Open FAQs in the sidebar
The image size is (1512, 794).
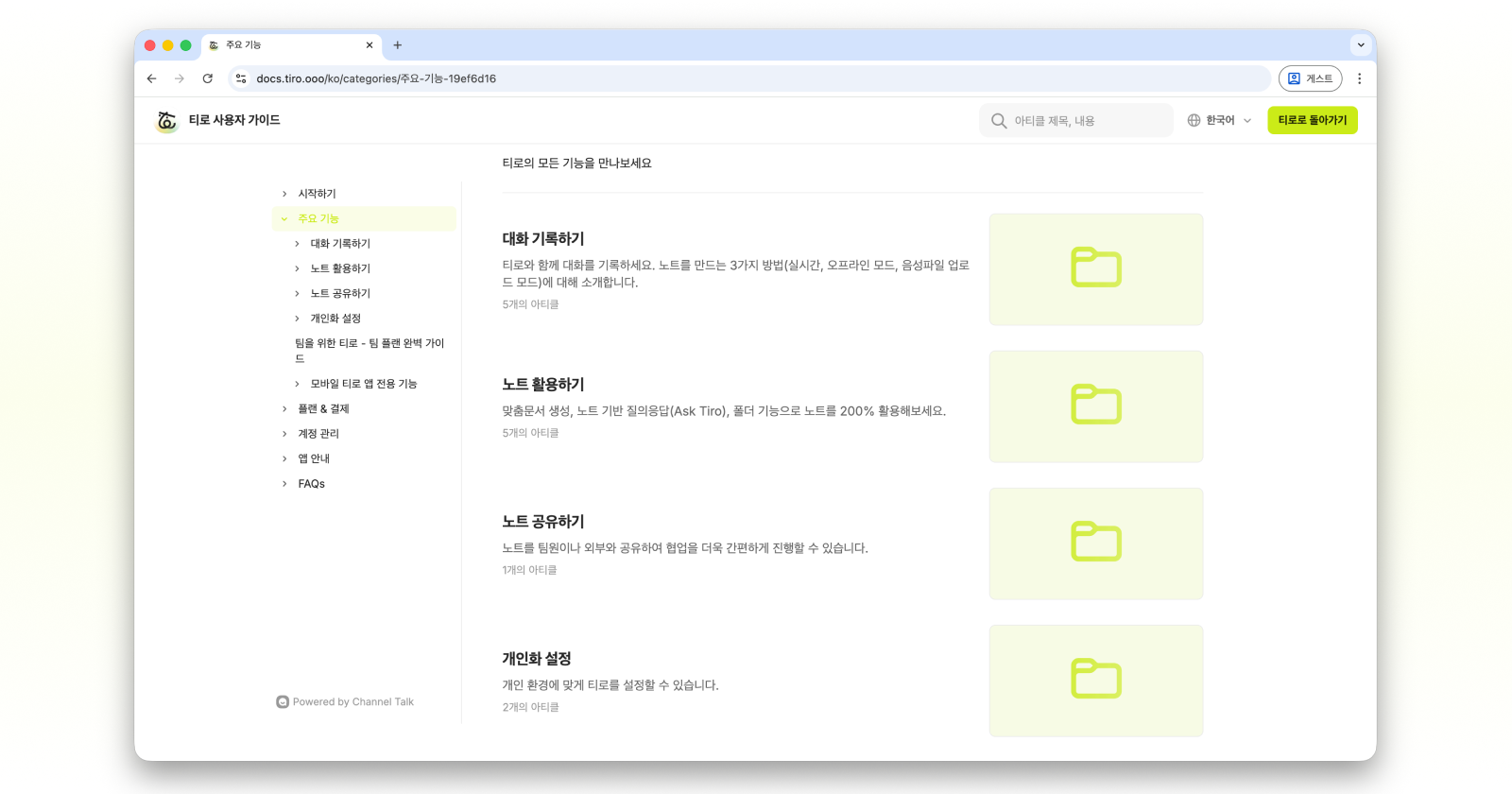312,484
